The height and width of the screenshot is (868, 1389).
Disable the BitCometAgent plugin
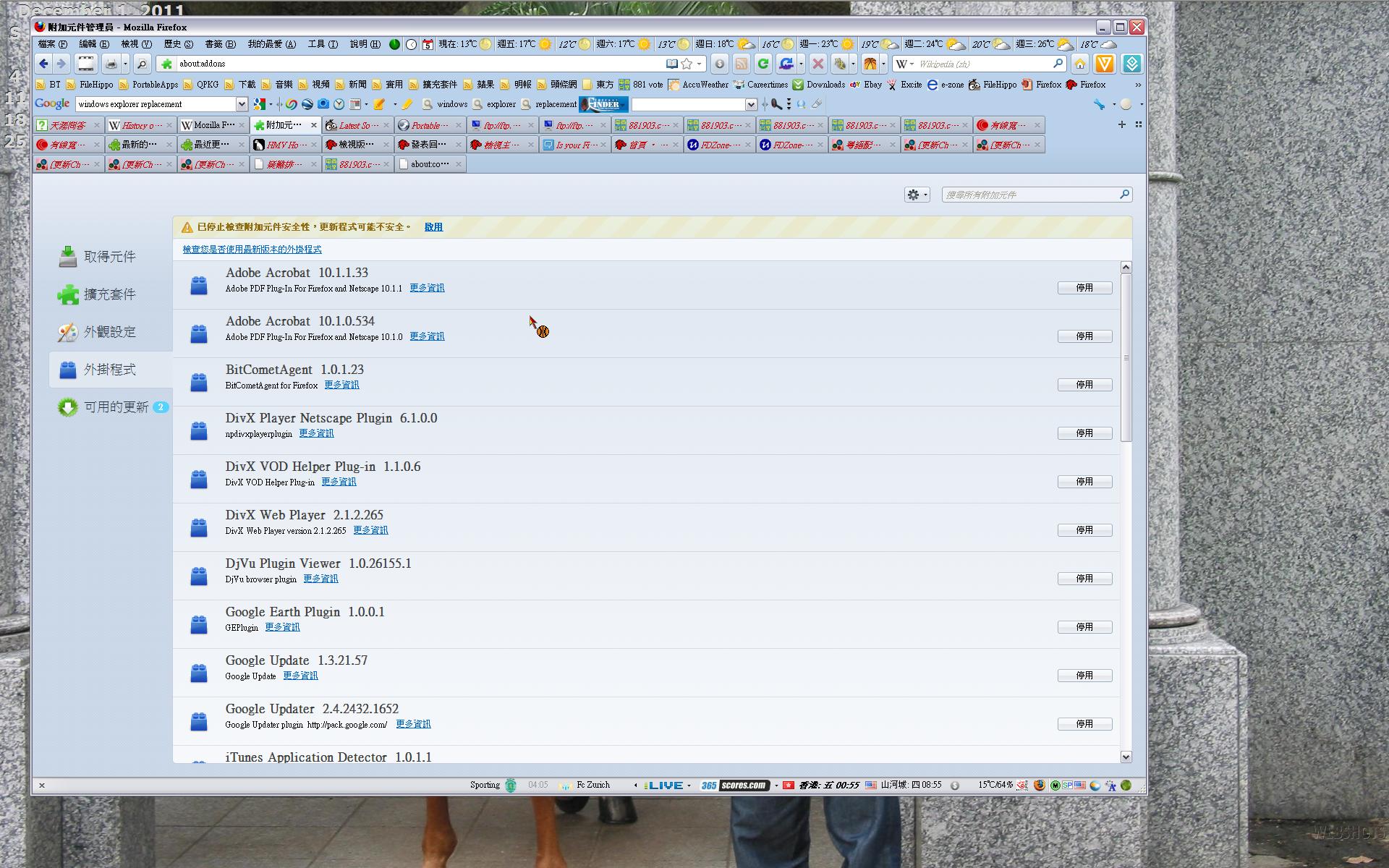1084,385
